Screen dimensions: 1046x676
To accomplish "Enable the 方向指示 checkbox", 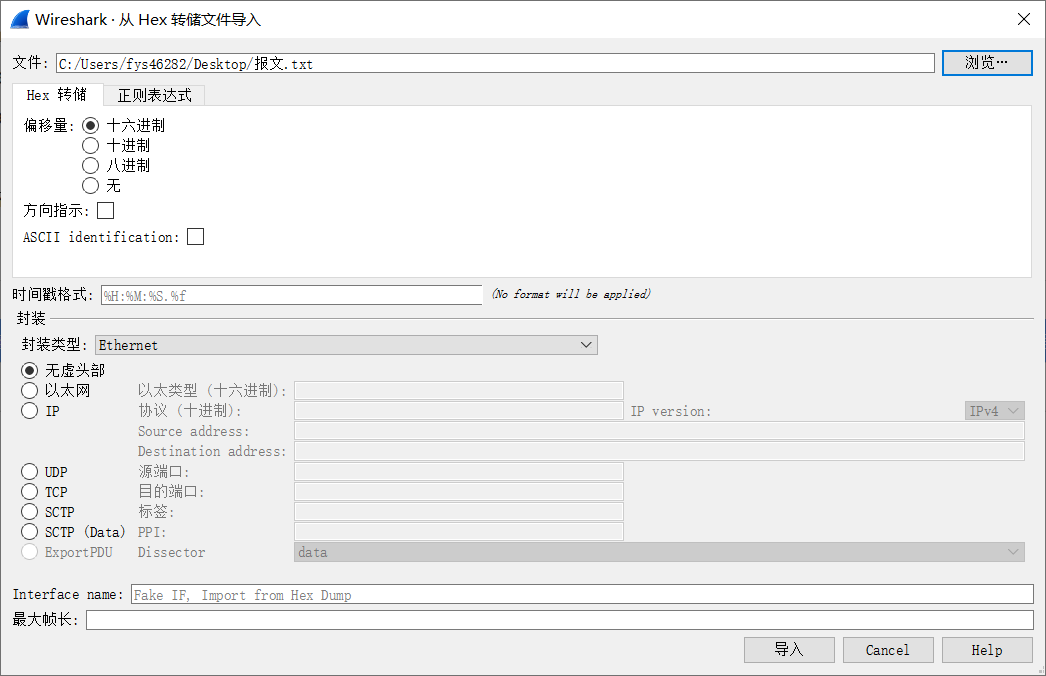I will 105,211.
